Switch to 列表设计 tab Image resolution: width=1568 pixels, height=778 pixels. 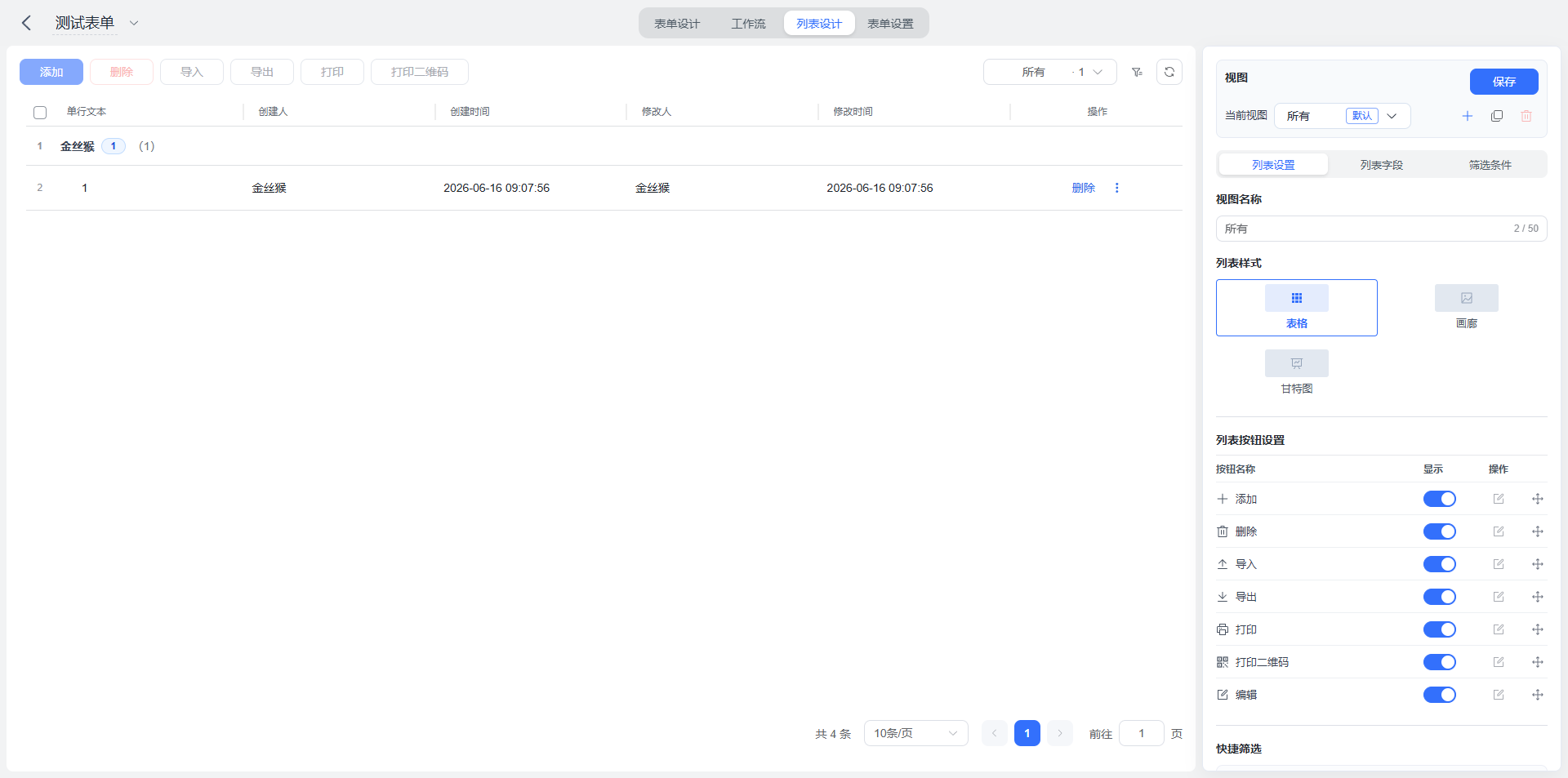(x=819, y=24)
